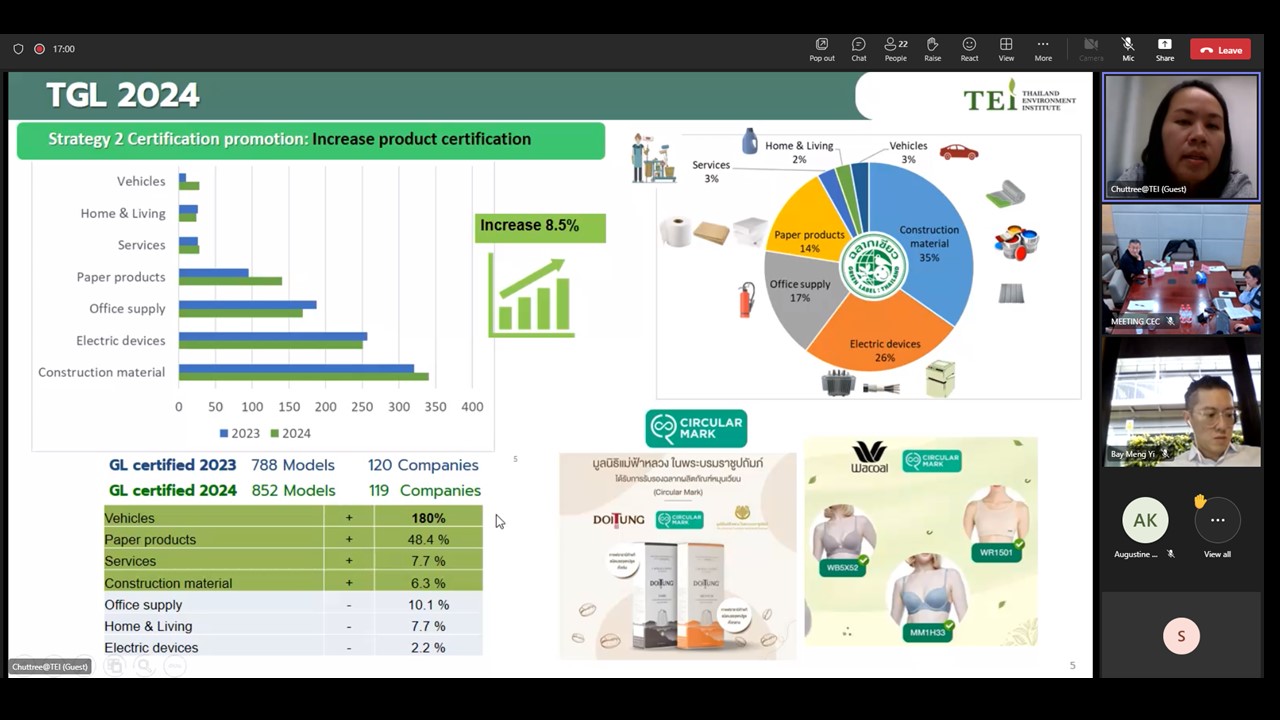This screenshot has height=720, width=1280.
Task: Select the MEETING CEC video tile
Action: point(1181,267)
